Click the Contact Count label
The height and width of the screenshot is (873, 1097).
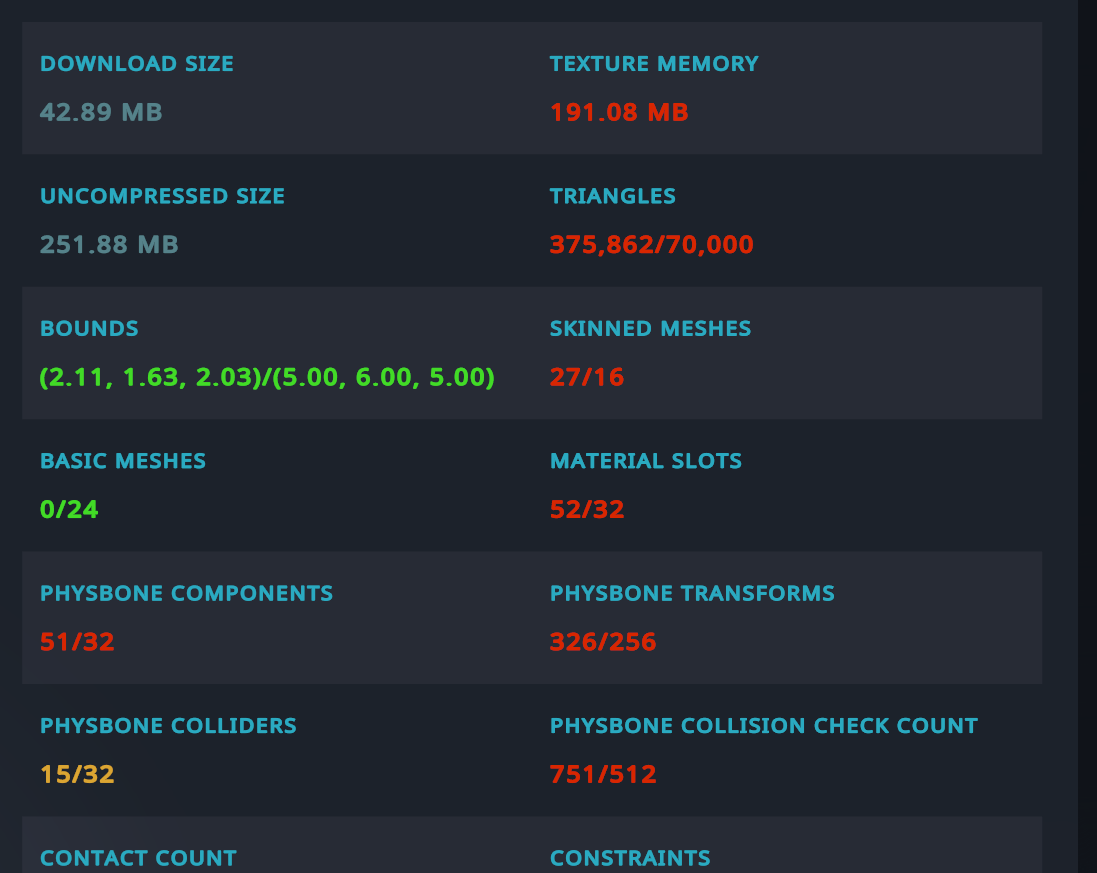click(x=138, y=858)
